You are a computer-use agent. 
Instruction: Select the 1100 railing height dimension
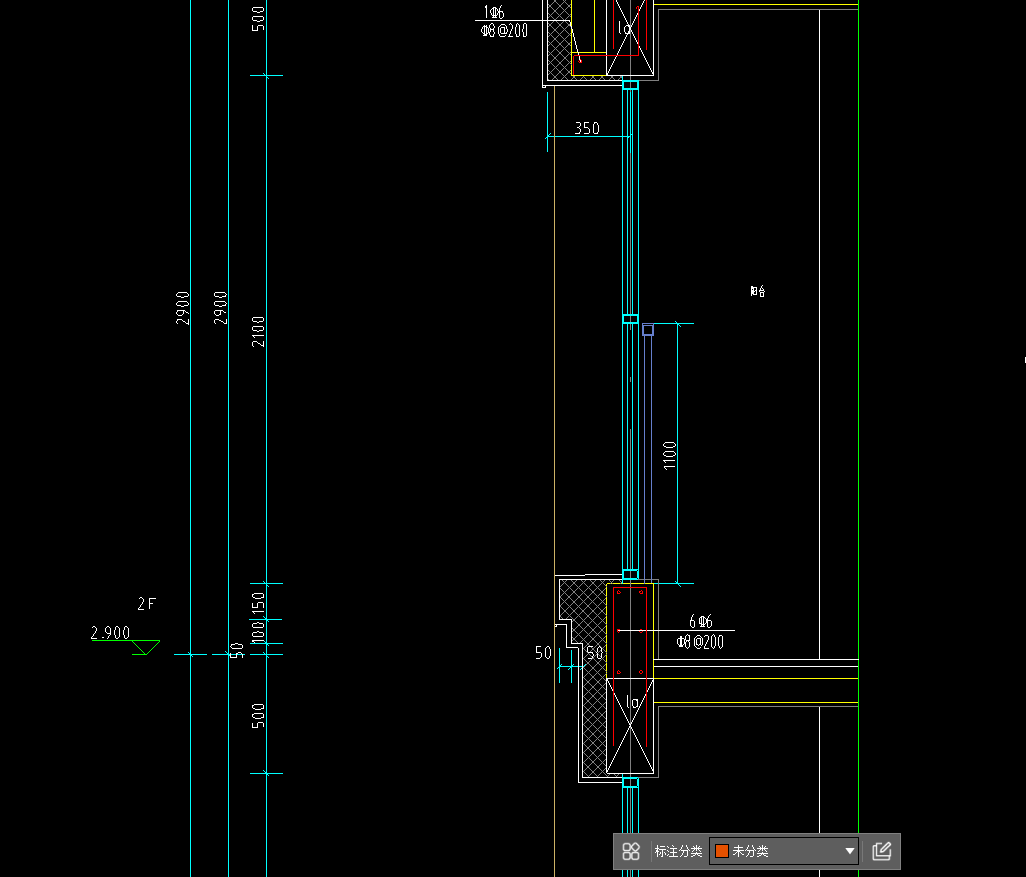point(669,456)
